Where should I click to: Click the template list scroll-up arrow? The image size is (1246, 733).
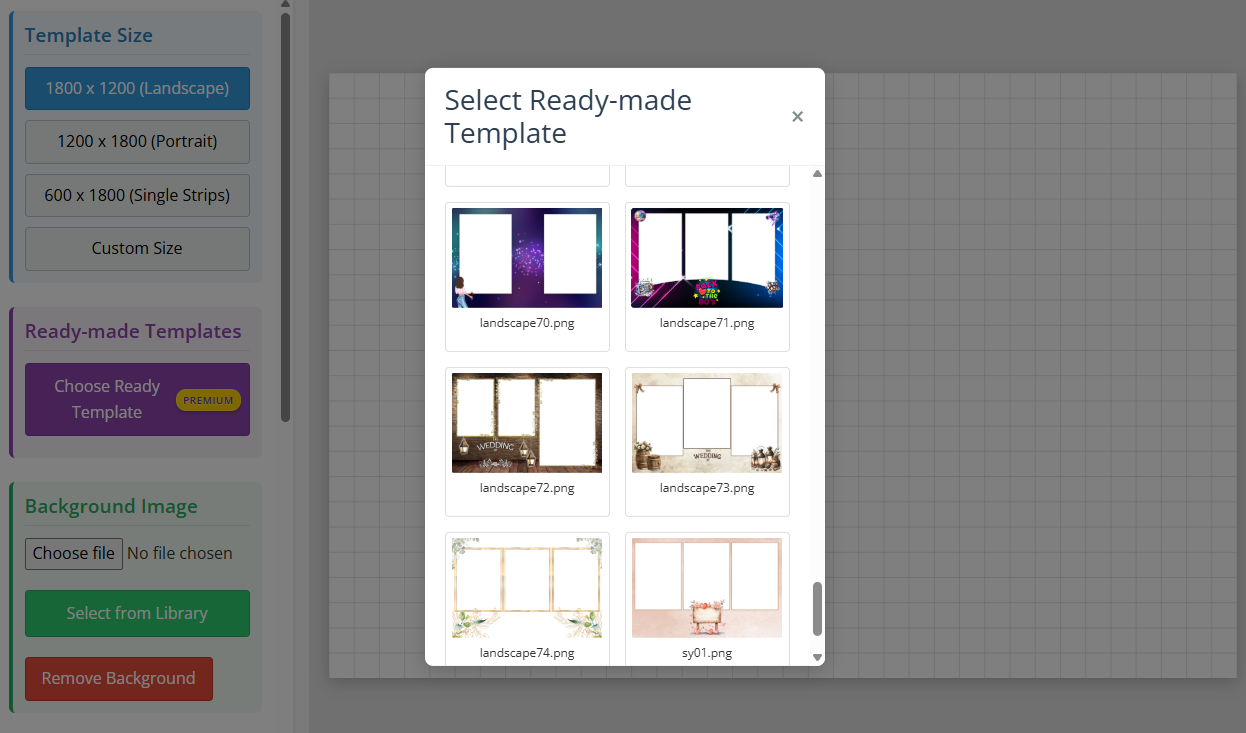pos(817,174)
